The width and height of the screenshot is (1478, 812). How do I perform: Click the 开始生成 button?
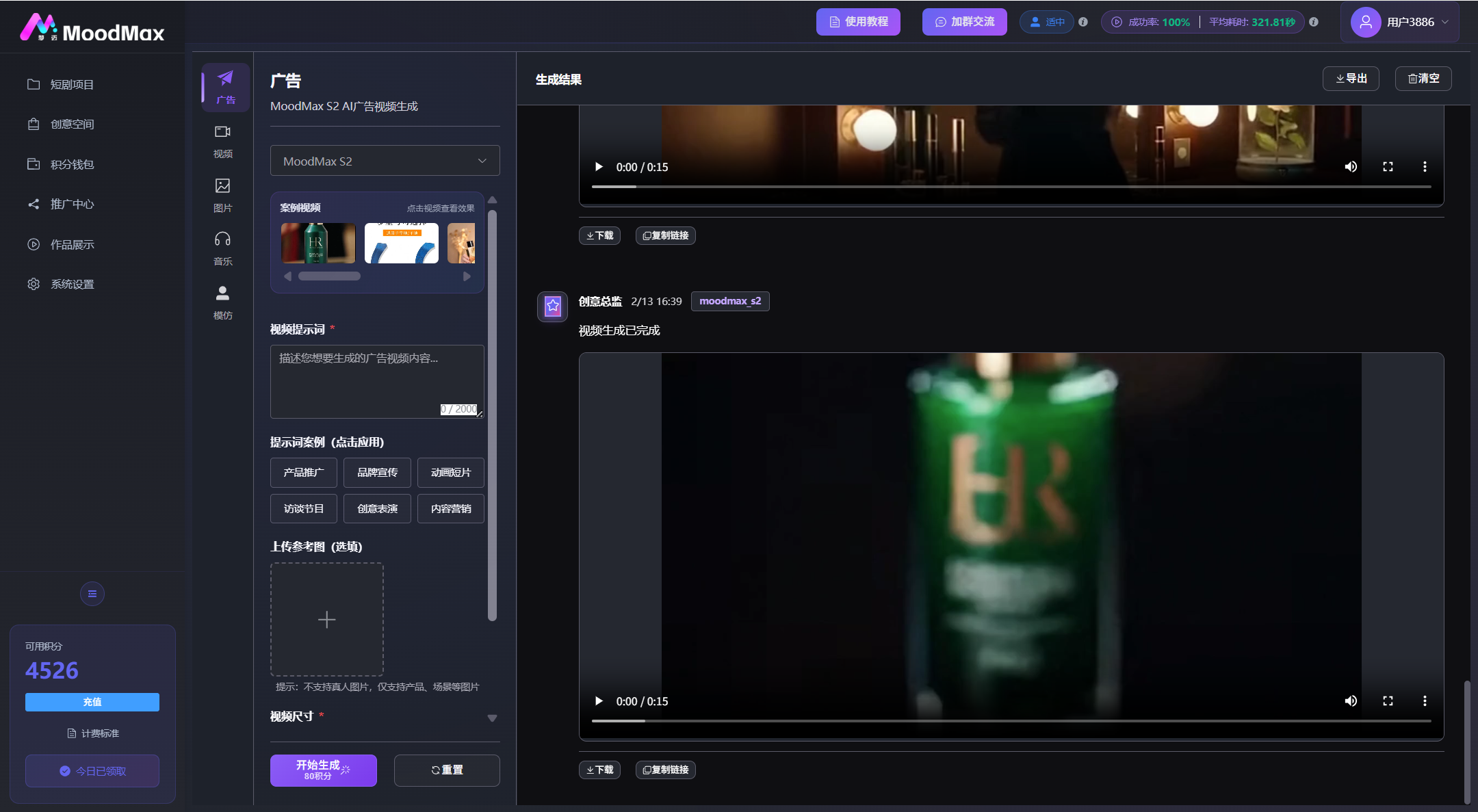(x=324, y=770)
